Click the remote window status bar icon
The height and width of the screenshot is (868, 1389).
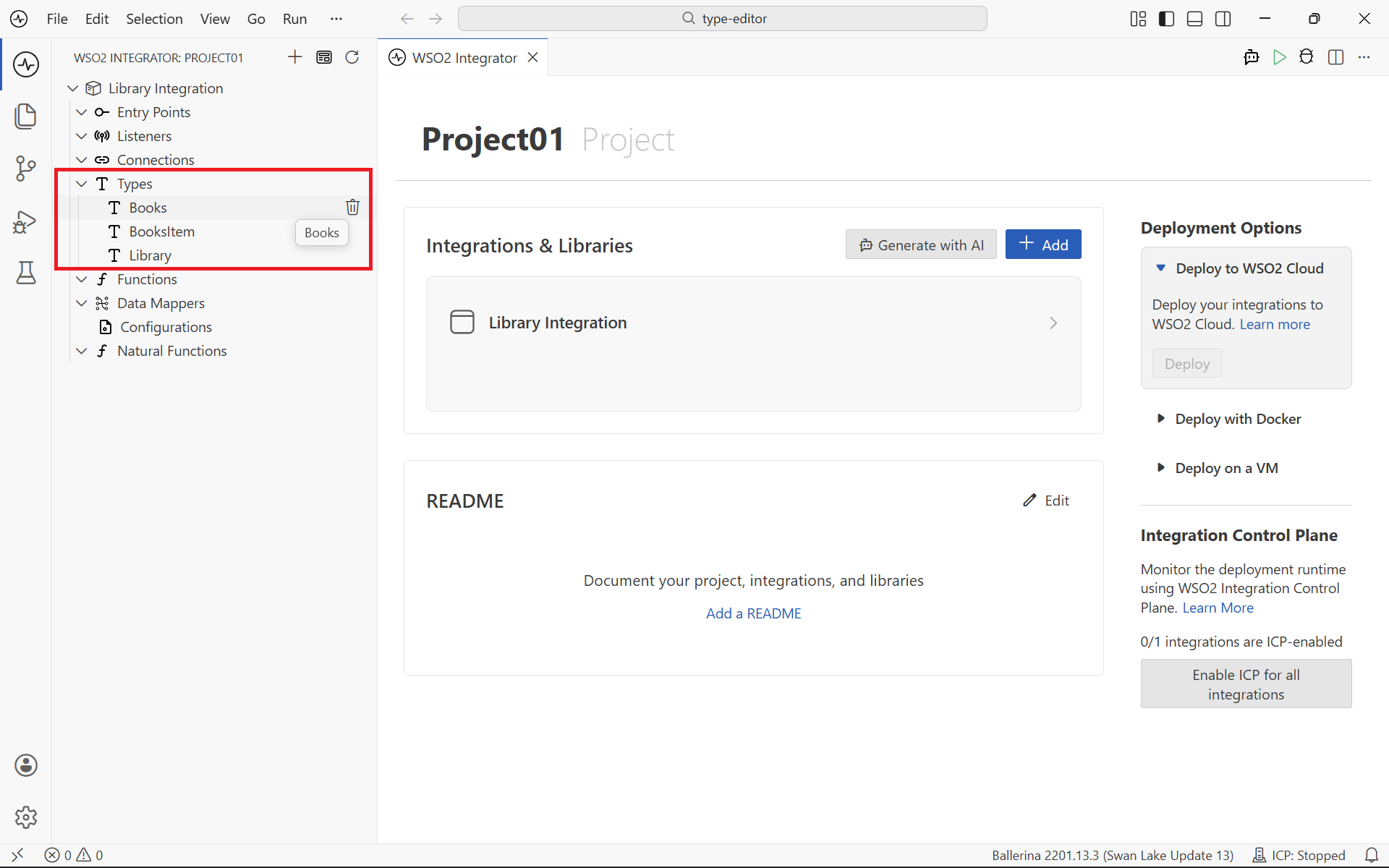(17, 855)
